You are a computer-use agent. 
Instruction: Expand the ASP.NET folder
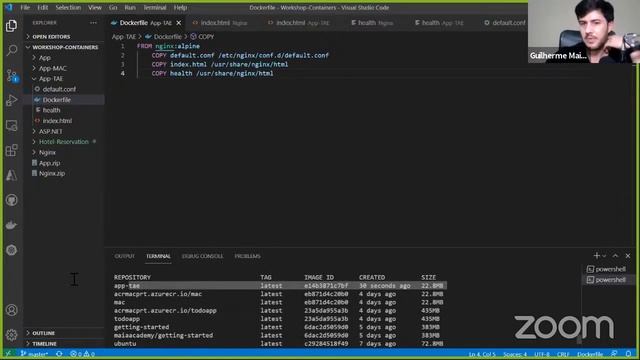click(50, 131)
